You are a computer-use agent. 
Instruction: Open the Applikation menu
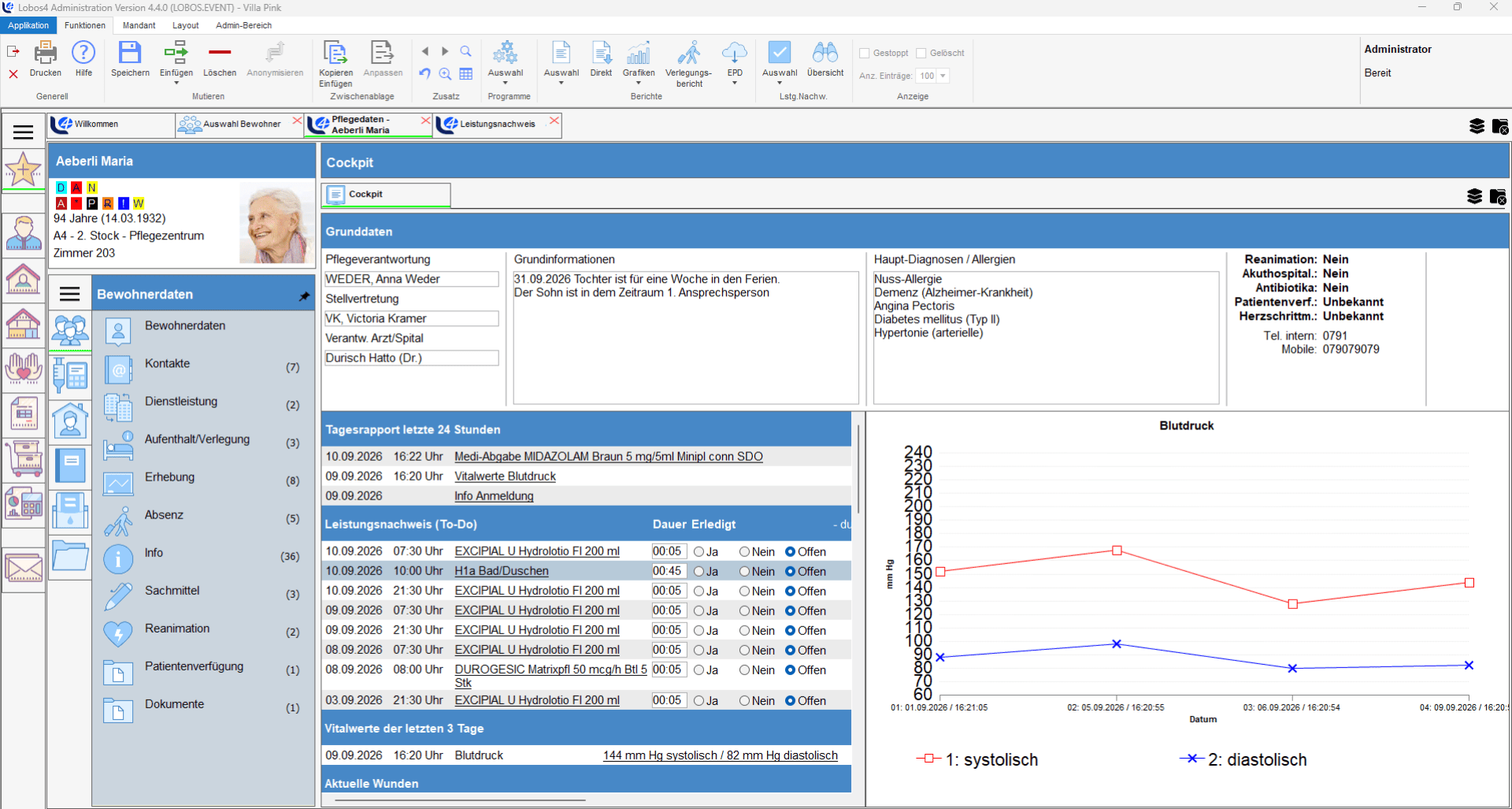point(28,25)
